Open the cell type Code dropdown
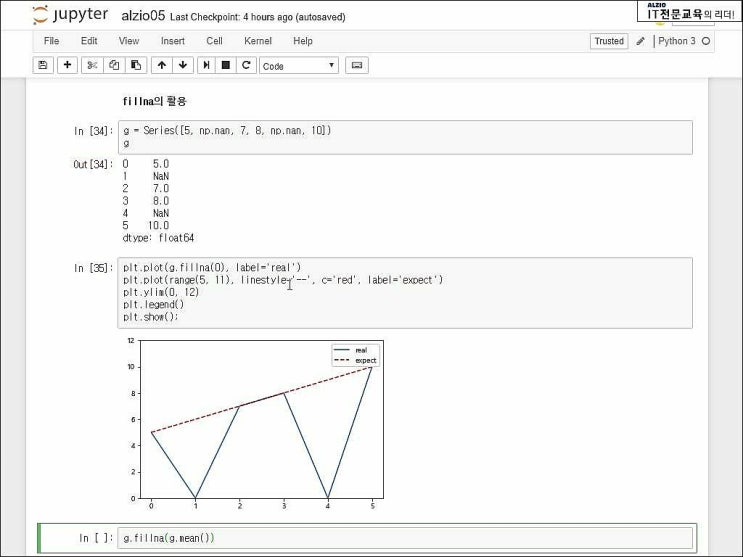This screenshot has height=557, width=743. coord(299,66)
